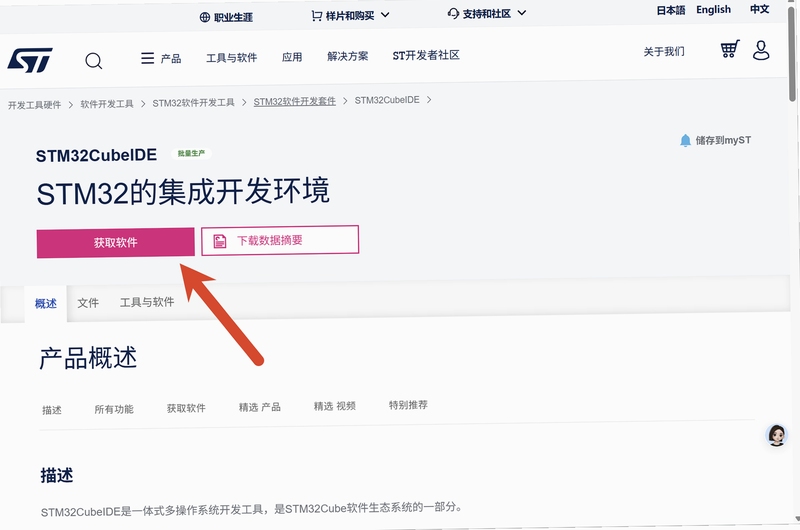Click the chevron after STM32CubeIDE breadcrumb
This screenshot has width=800, height=530.
[x=429, y=99]
